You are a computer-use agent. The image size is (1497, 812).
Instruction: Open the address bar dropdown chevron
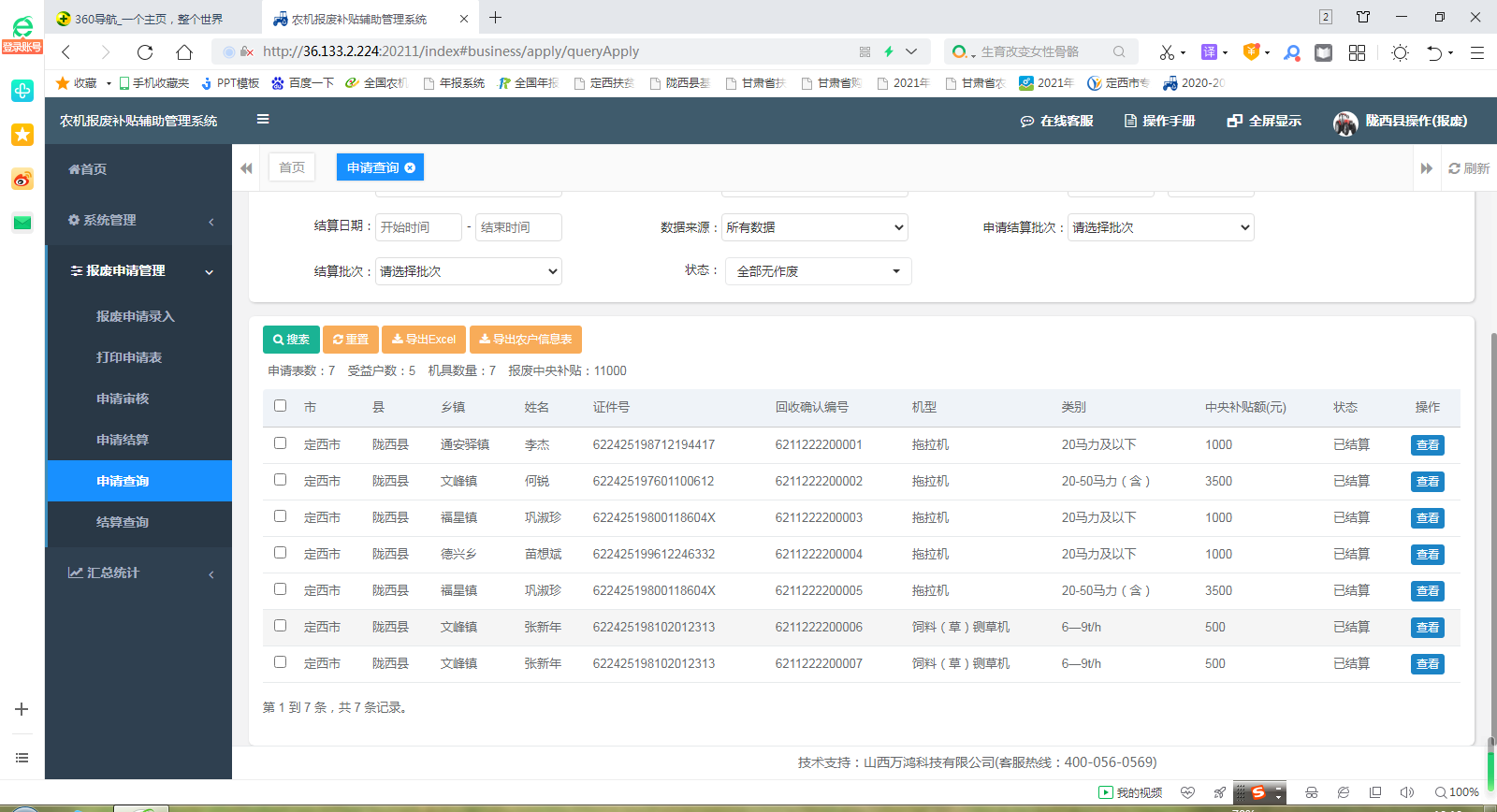click(911, 51)
